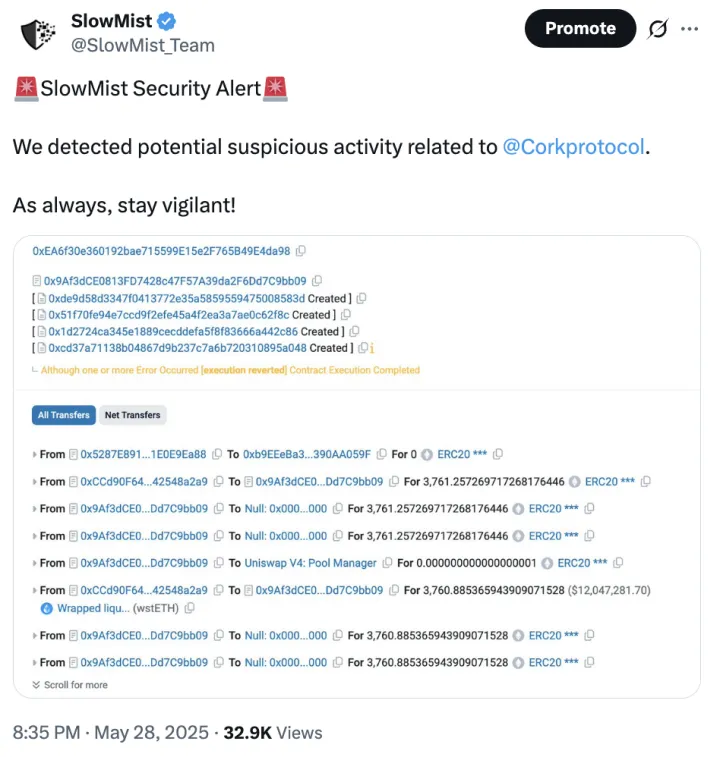This screenshot has height=757, width=720.
Task: Click the SlowMist profile avatar
Action: pyautogui.click(x=38, y=32)
